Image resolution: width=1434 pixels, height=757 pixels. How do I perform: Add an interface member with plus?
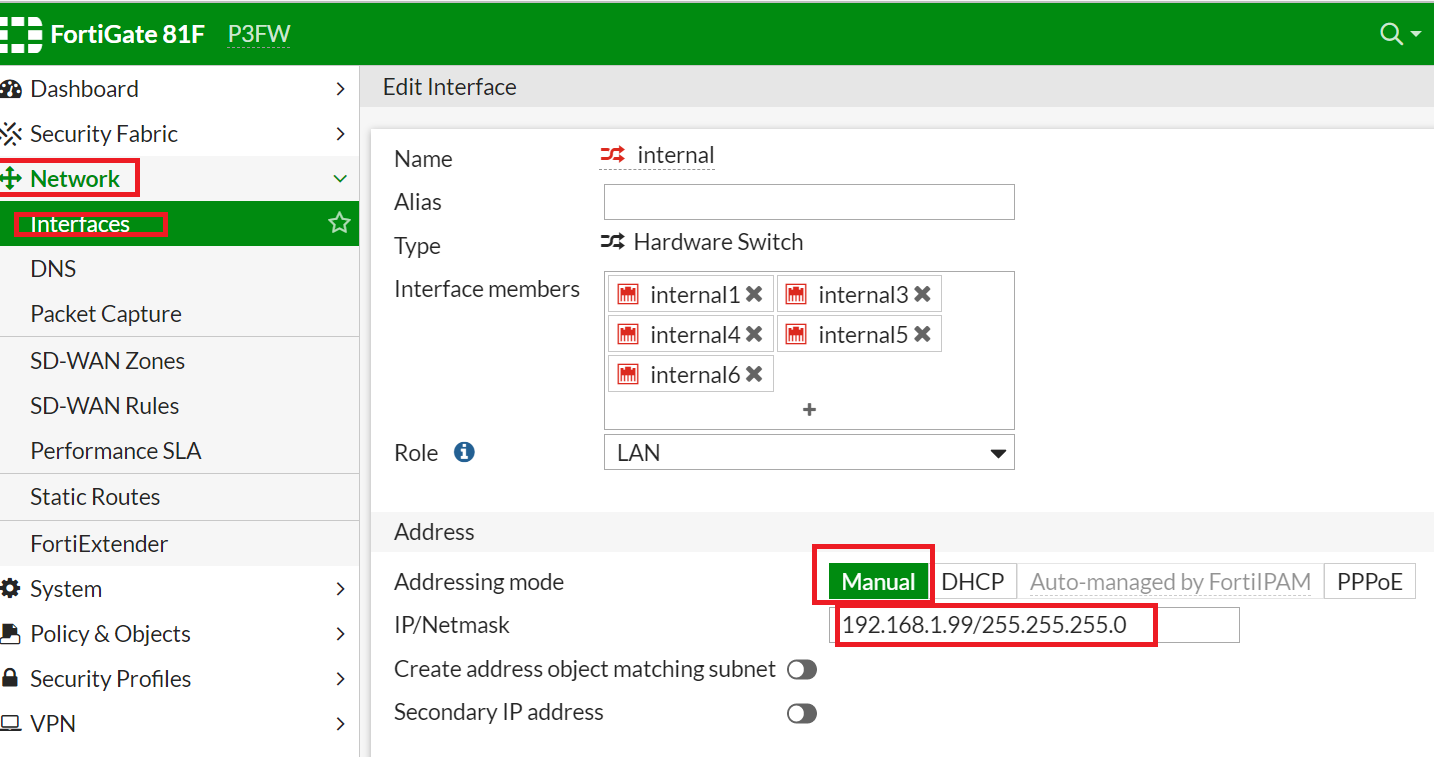[x=810, y=410]
